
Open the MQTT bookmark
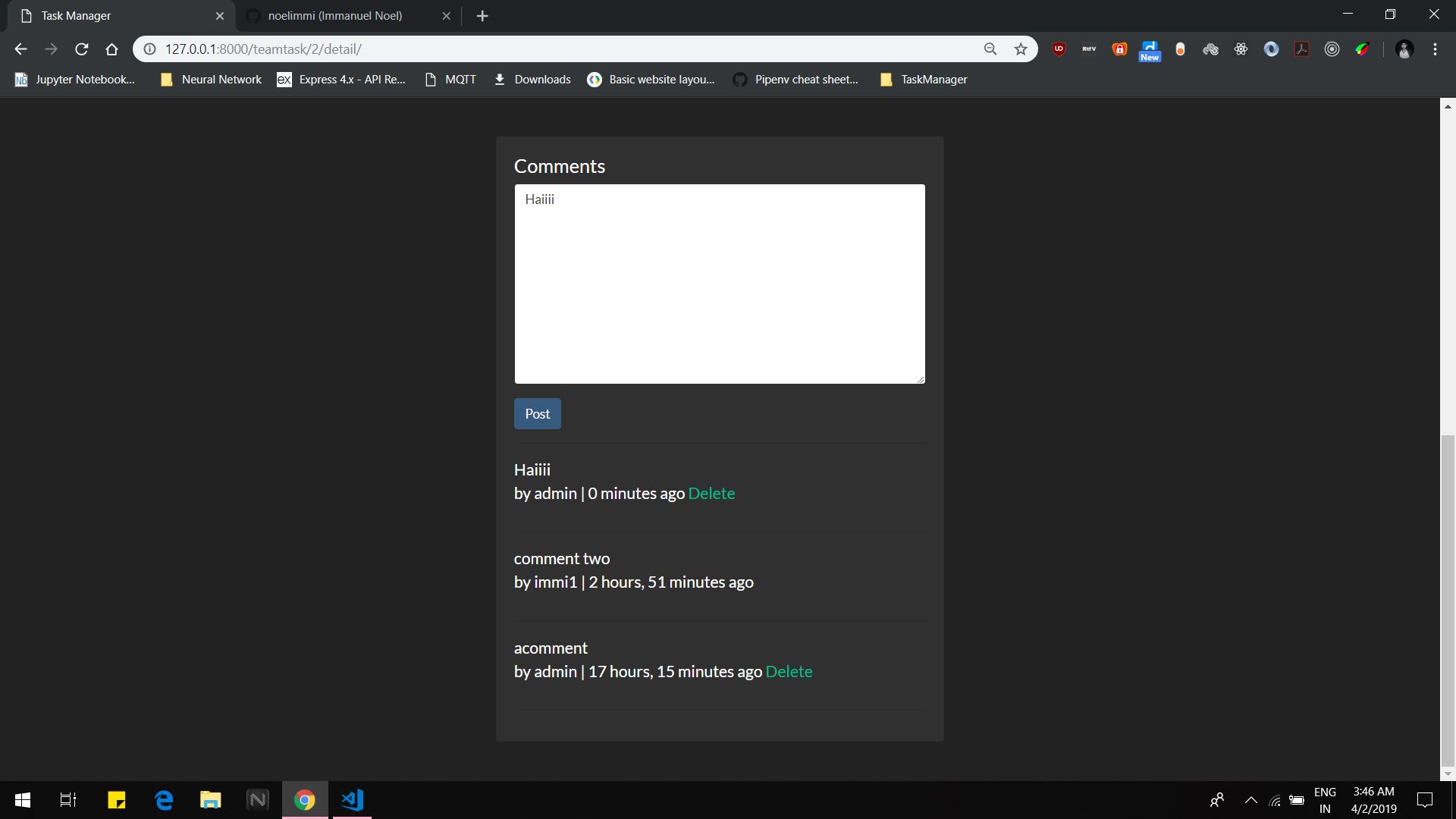(x=450, y=80)
